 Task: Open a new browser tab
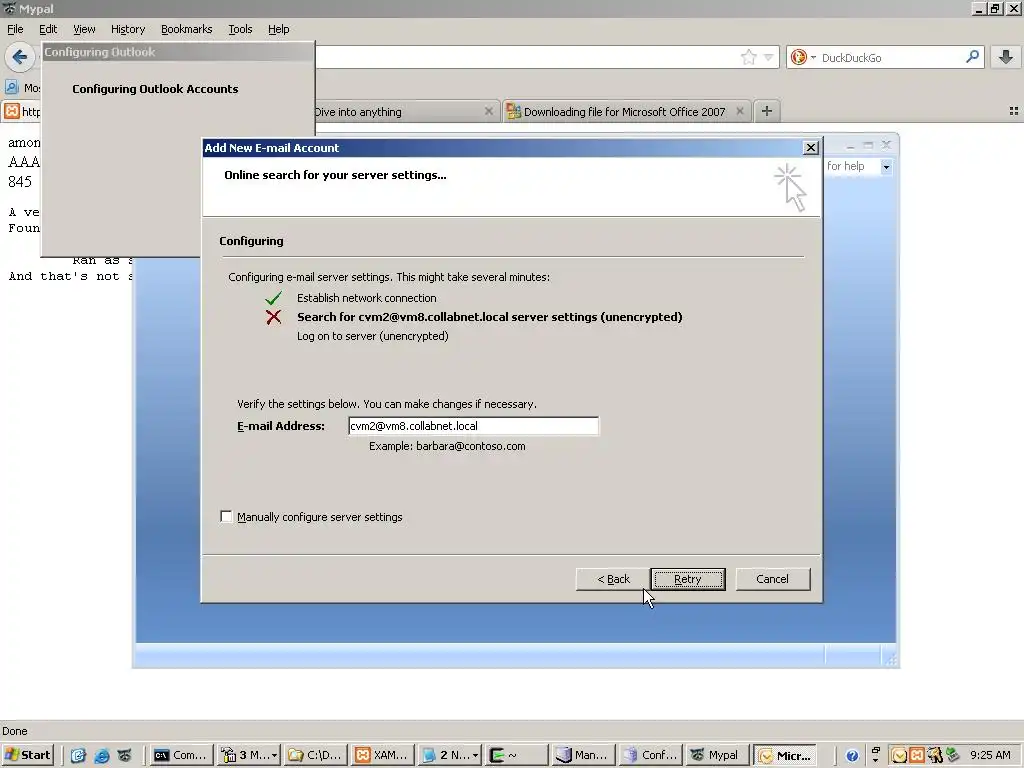click(x=767, y=111)
